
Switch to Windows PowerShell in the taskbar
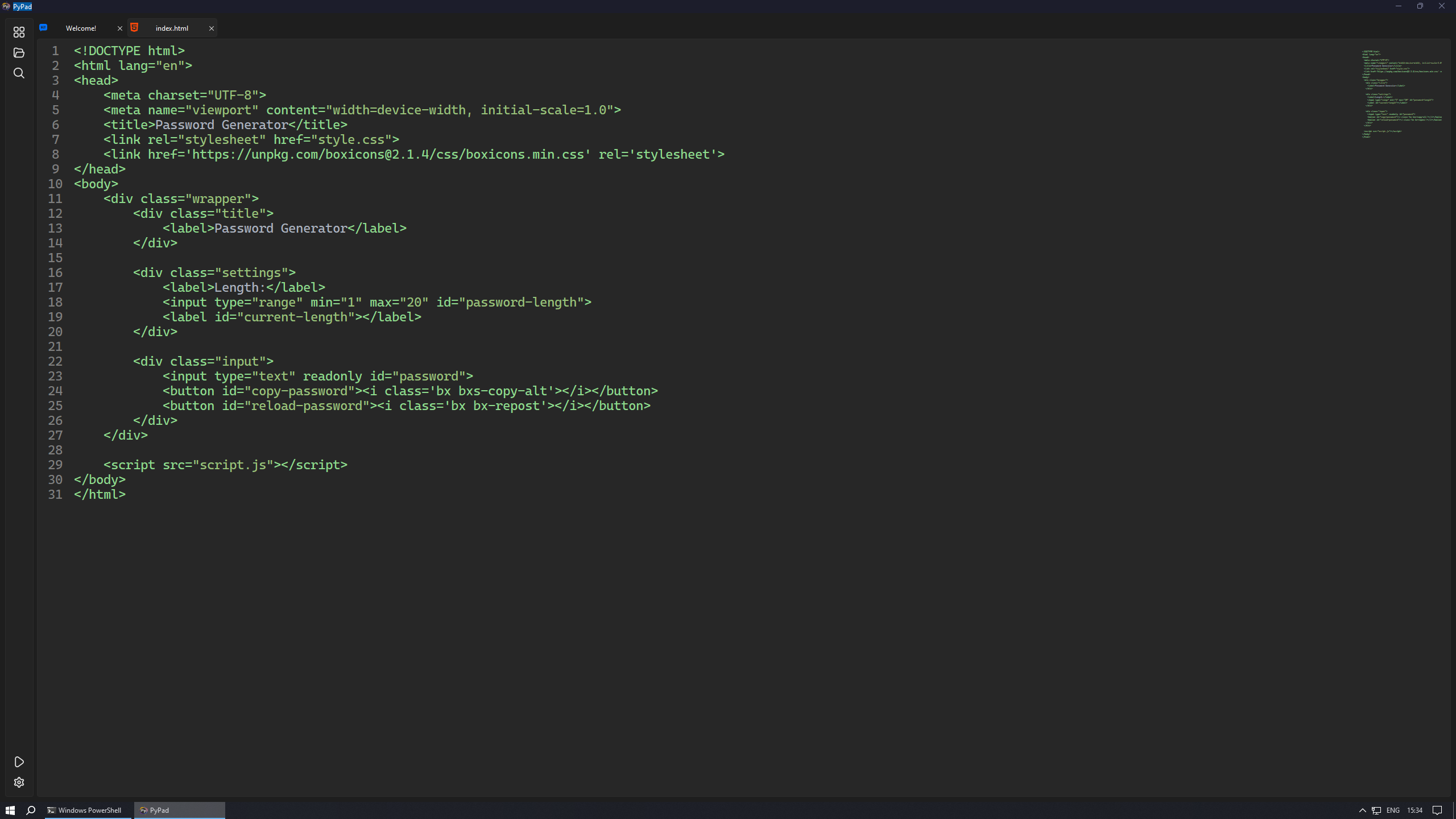(84, 810)
